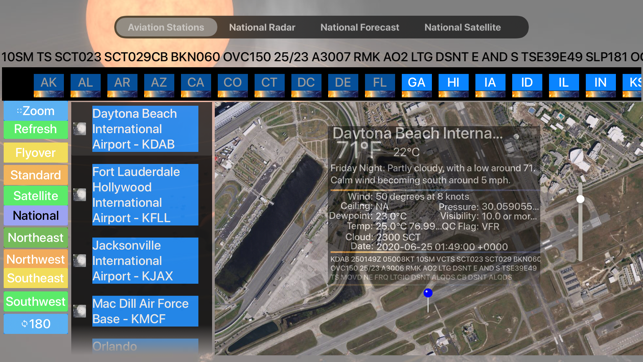Click the KDAB 250149Z raw METAR text
This screenshot has width=643, height=362.
click(x=436, y=268)
